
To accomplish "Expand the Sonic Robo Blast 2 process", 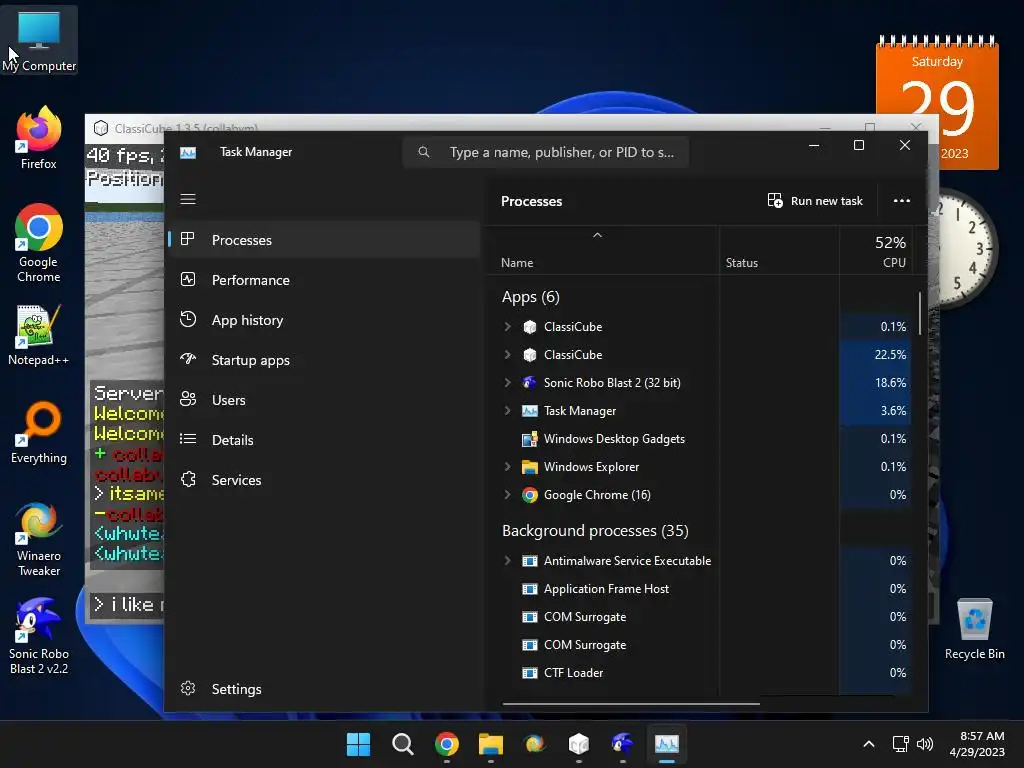I will coord(507,383).
